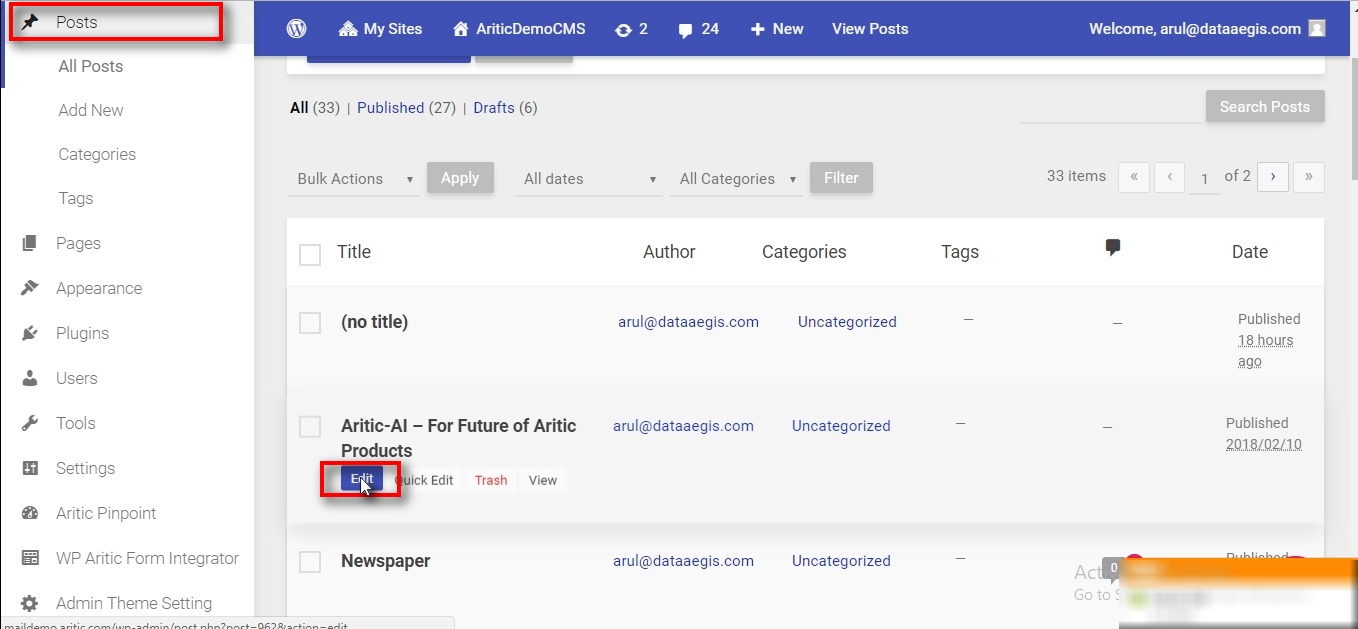Click Trash under Aritic-AI post
1358x629 pixels.
click(x=491, y=480)
